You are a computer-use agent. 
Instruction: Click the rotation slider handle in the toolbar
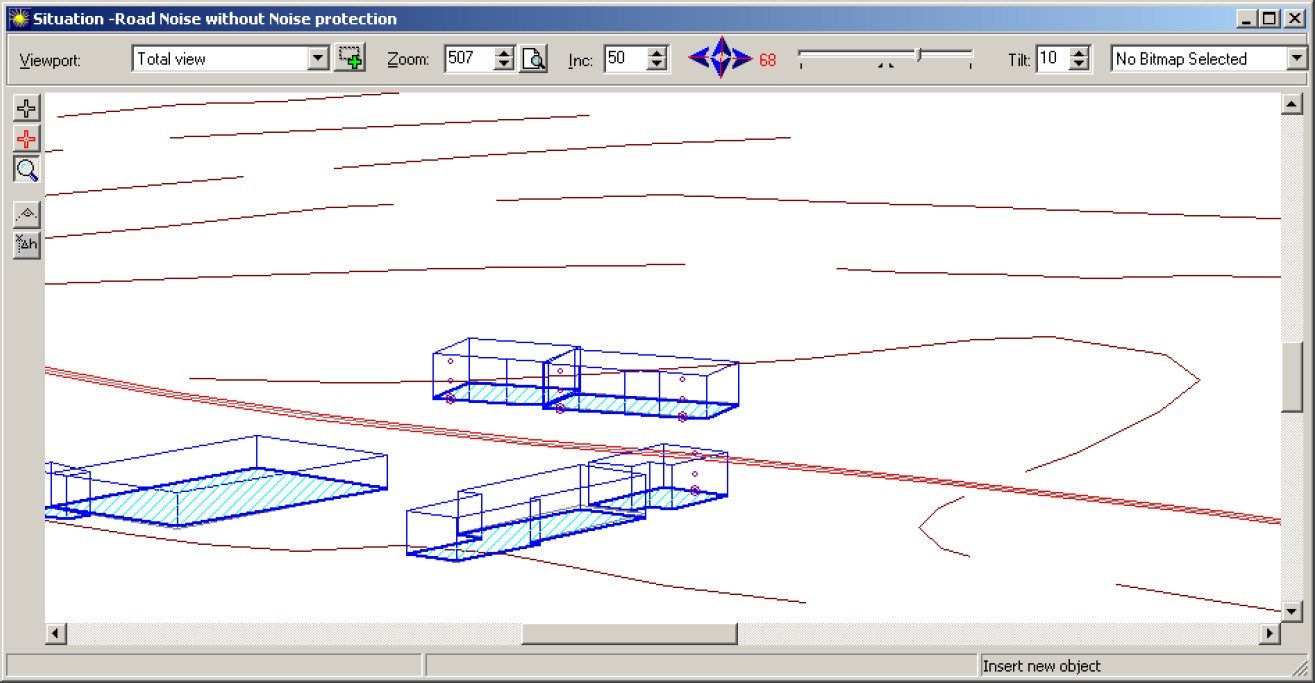pos(918,54)
